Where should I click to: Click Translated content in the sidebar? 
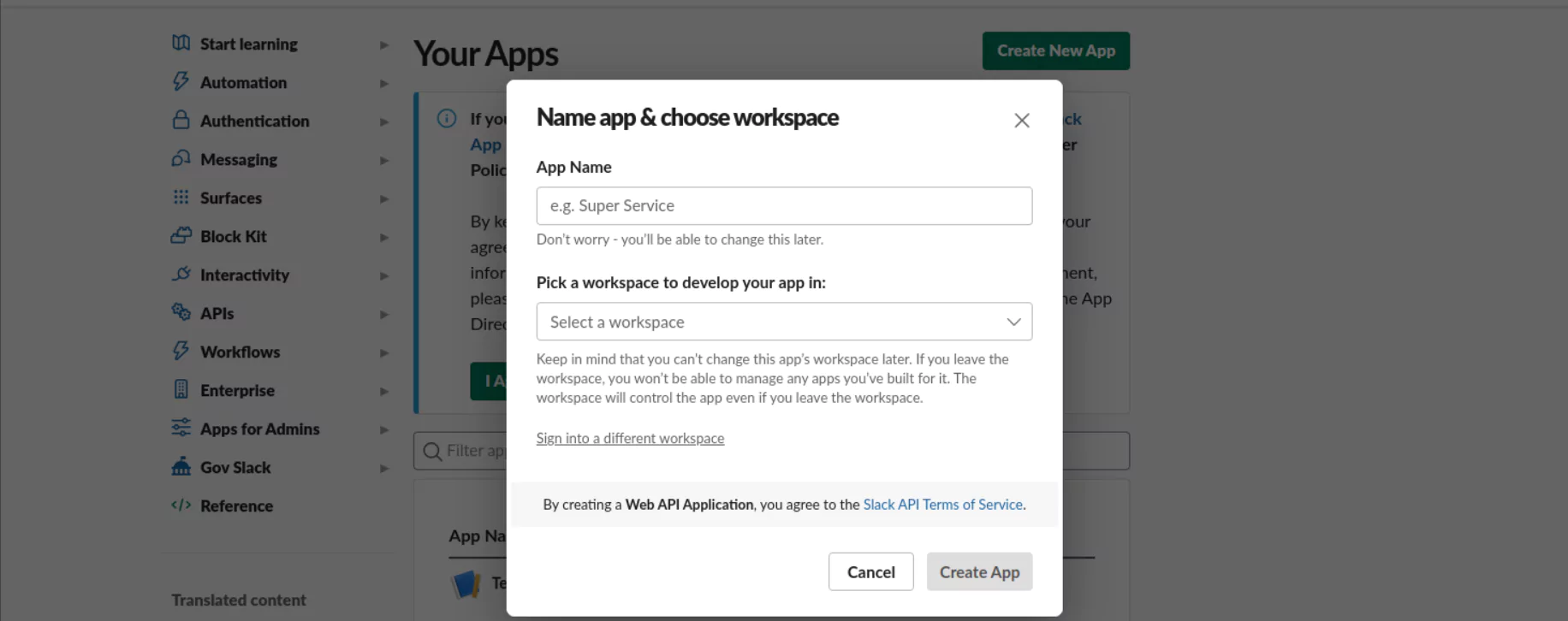click(x=239, y=600)
